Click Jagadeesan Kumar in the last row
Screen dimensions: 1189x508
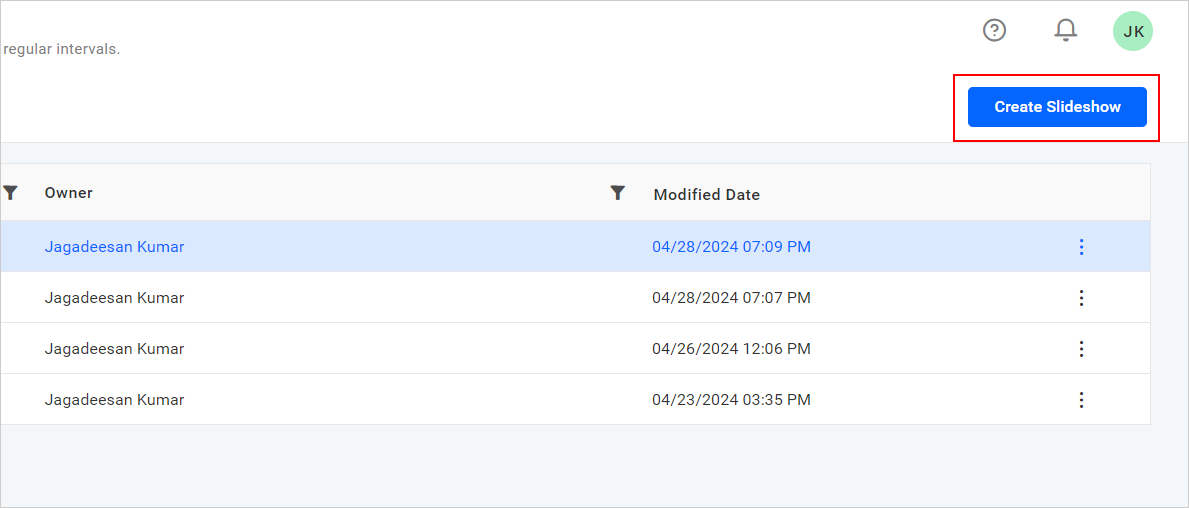(114, 400)
